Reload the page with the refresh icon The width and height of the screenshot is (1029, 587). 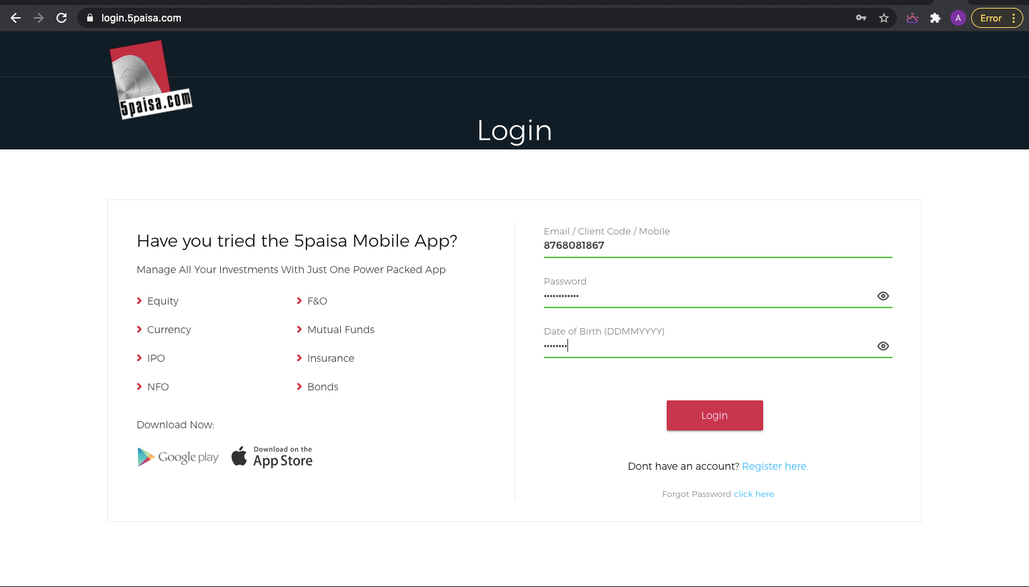click(x=61, y=18)
